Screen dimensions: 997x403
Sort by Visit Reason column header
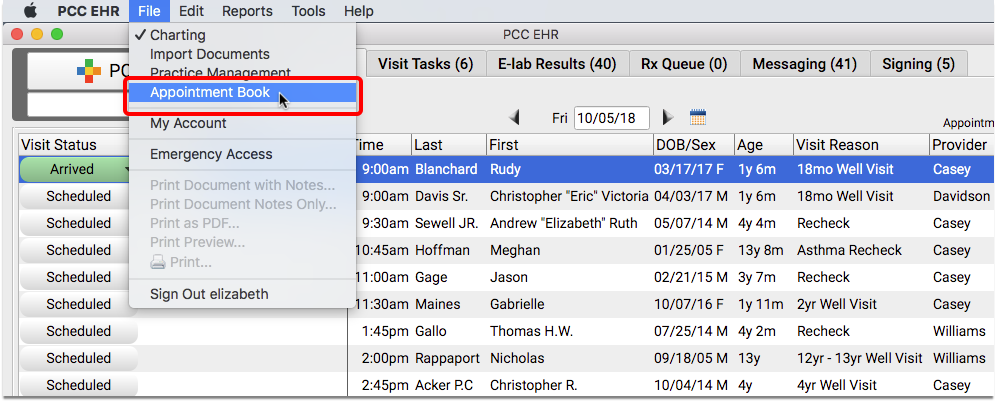pyautogui.click(x=861, y=146)
